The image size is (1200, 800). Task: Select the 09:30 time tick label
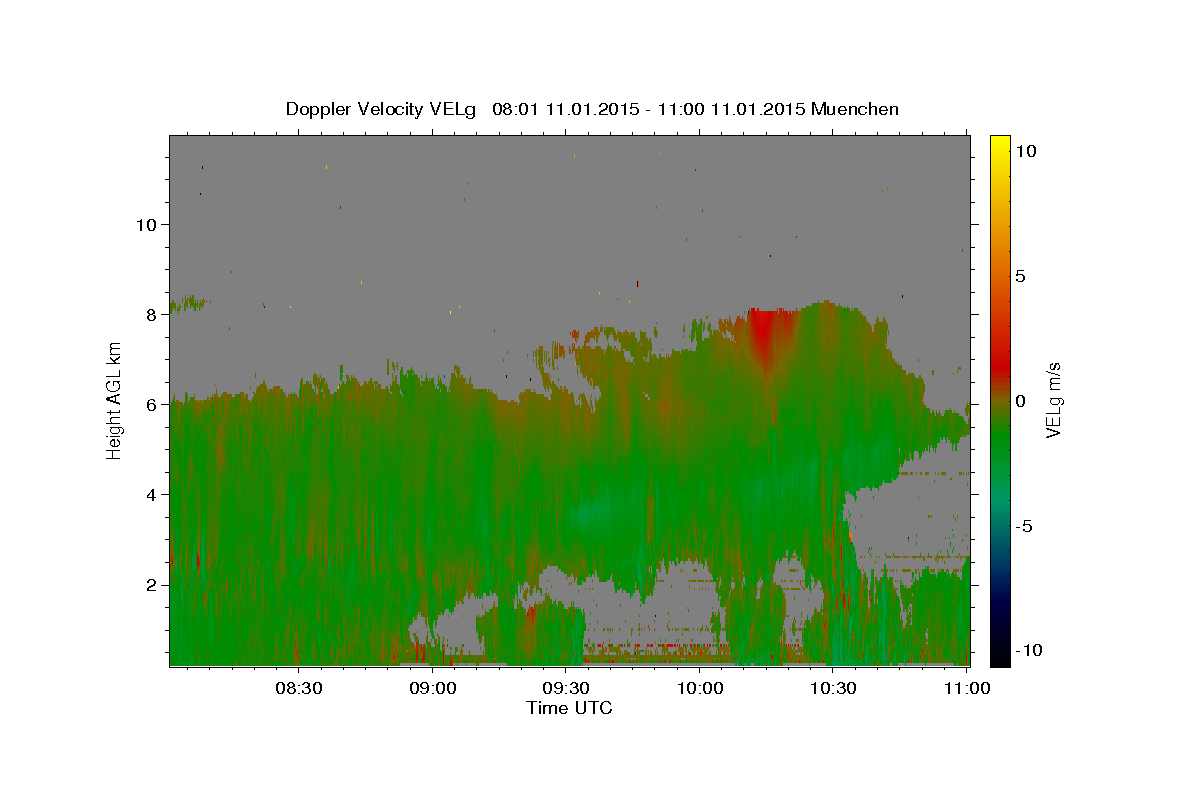566,688
